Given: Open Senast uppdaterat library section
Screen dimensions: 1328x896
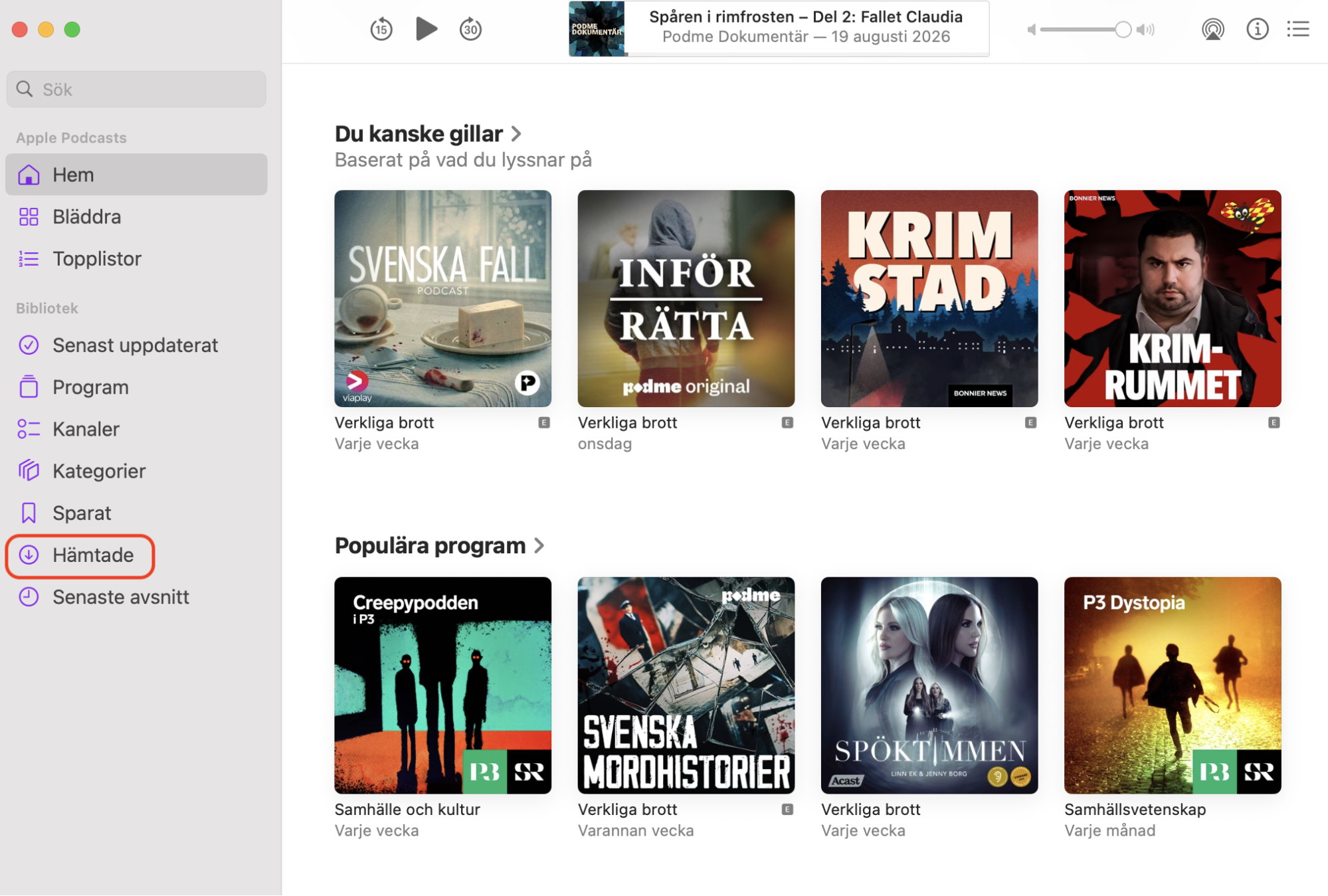Looking at the screenshot, I should (x=136, y=345).
